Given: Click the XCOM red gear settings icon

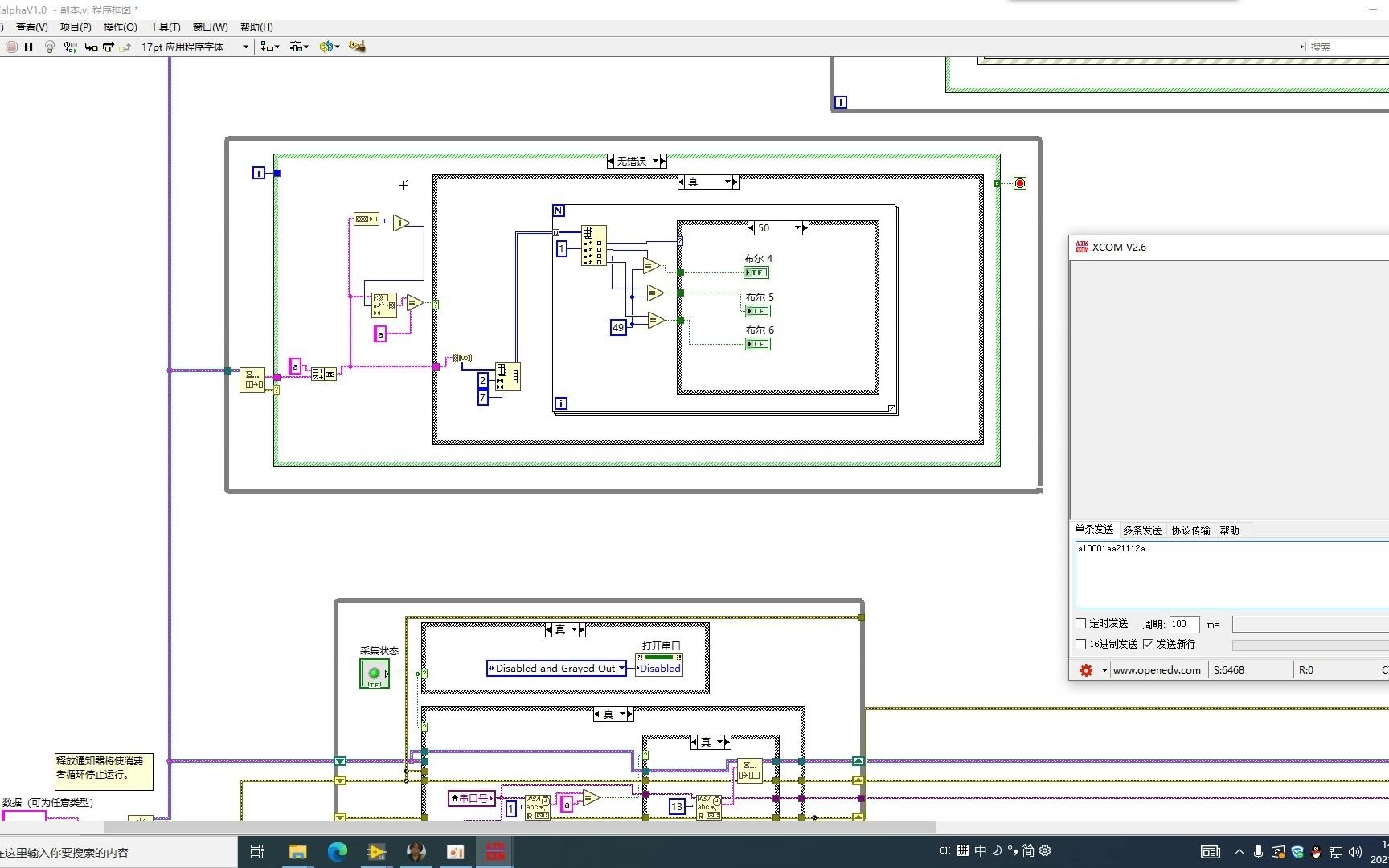Looking at the screenshot, I should coord(1086,670).
